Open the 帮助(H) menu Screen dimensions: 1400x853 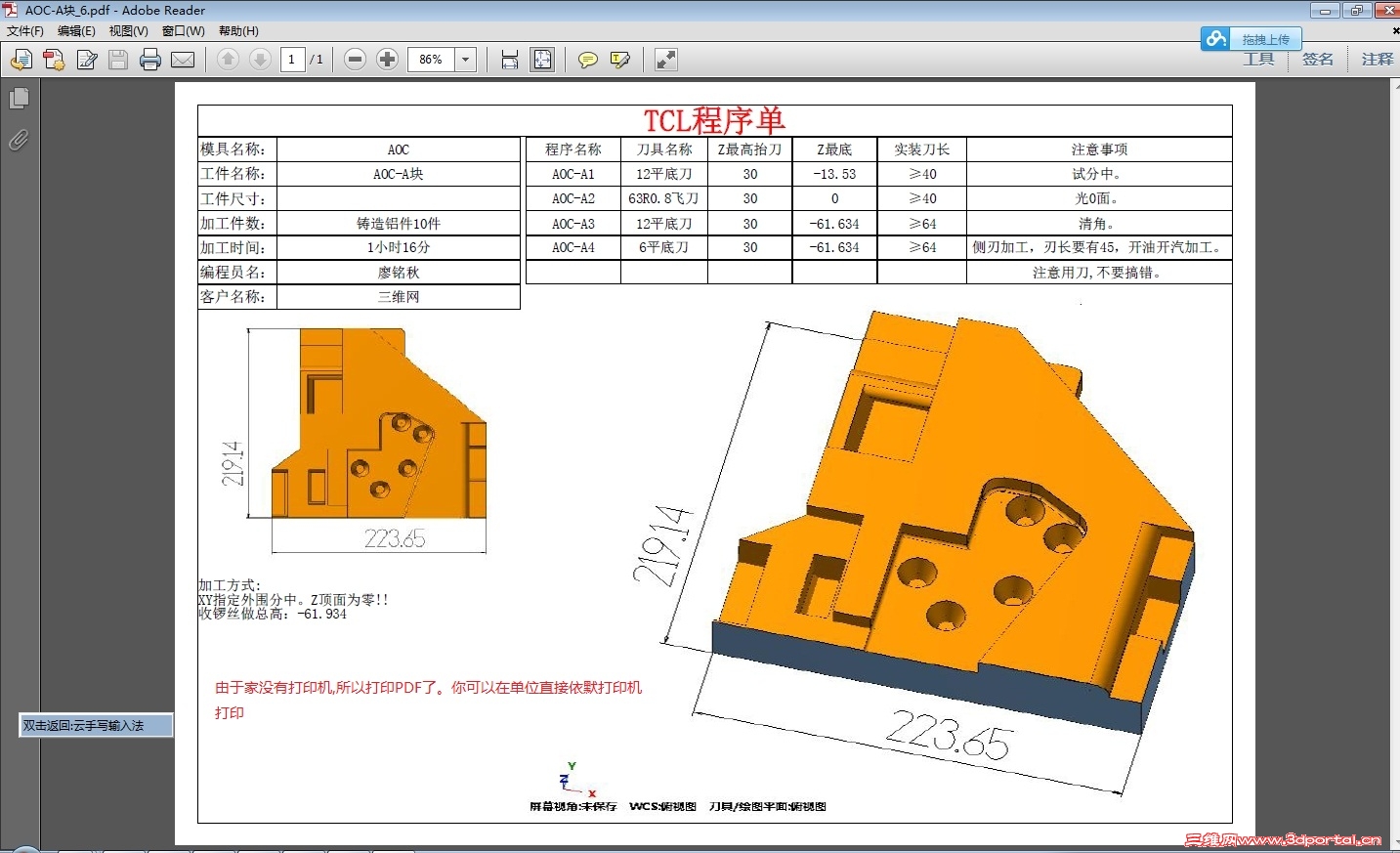pyautogui.click(x=238, y=31)
